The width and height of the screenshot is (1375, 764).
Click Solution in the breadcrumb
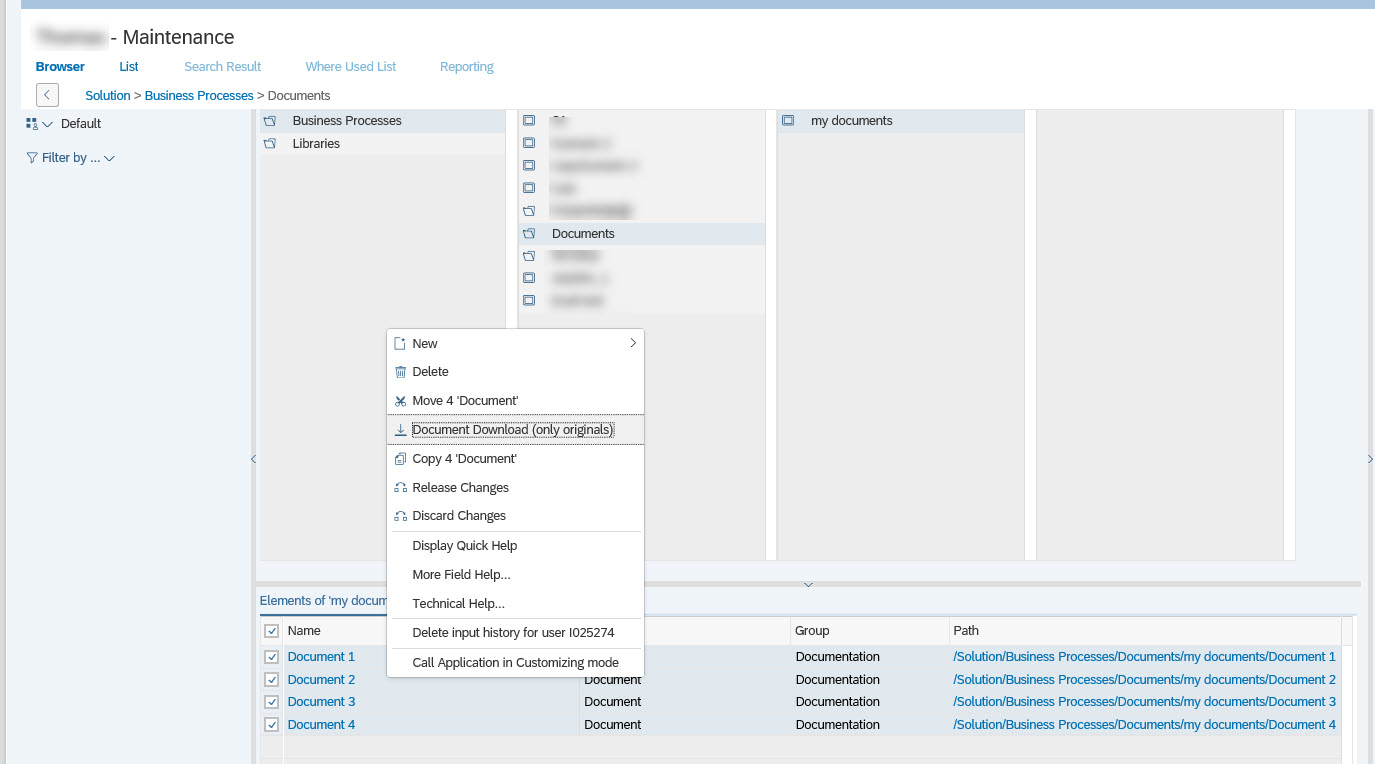[x=108, y=96]
